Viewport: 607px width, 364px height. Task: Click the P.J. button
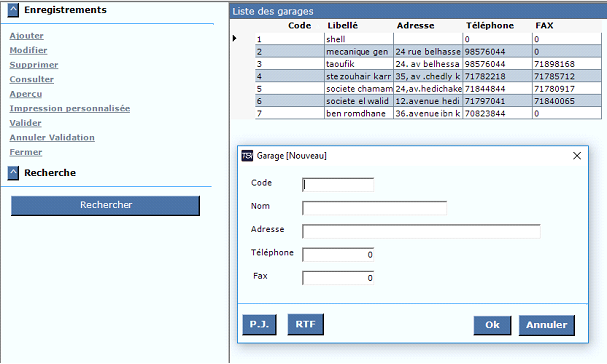coord(259,325)
